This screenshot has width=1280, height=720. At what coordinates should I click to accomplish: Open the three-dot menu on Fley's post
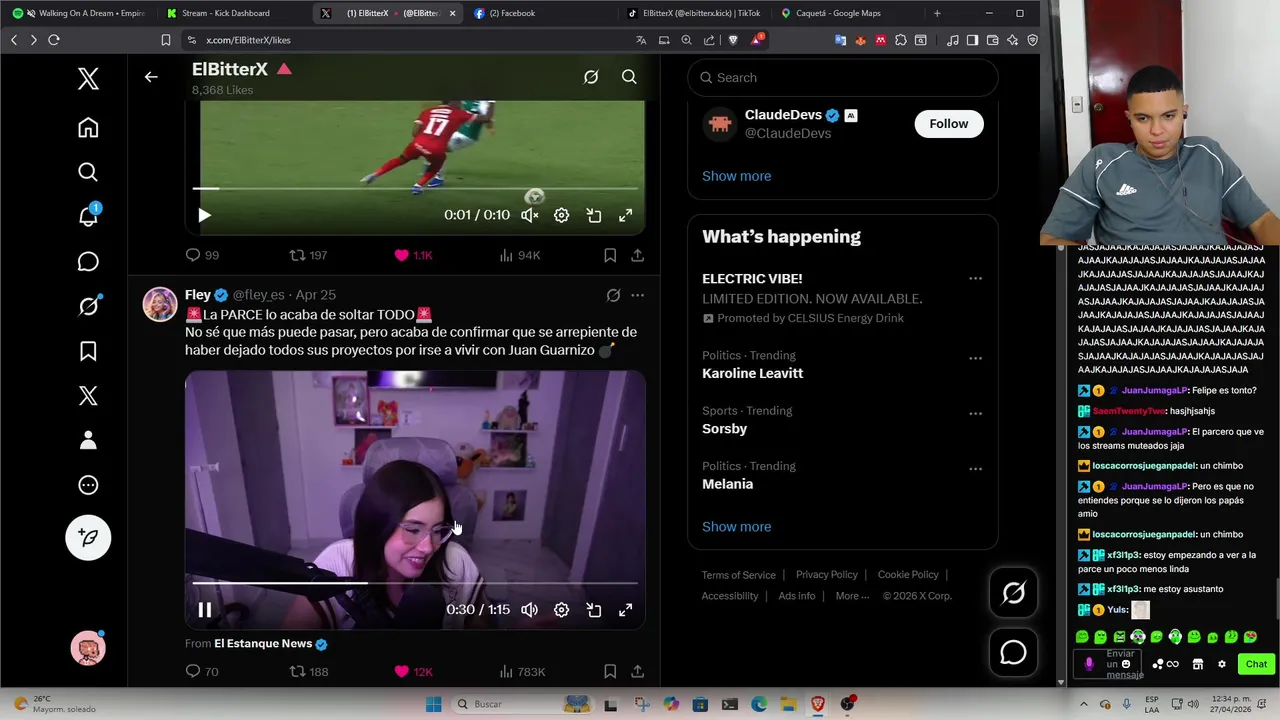pos(637,295)
